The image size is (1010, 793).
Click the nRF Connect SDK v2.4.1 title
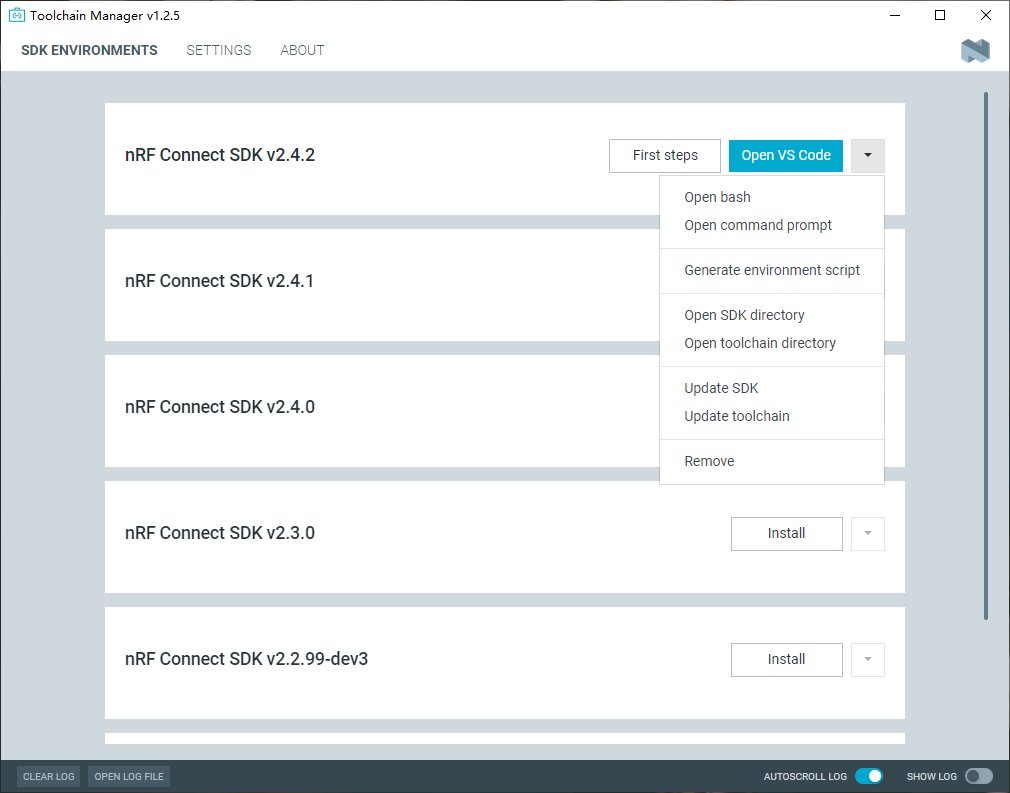click(220, 281)
